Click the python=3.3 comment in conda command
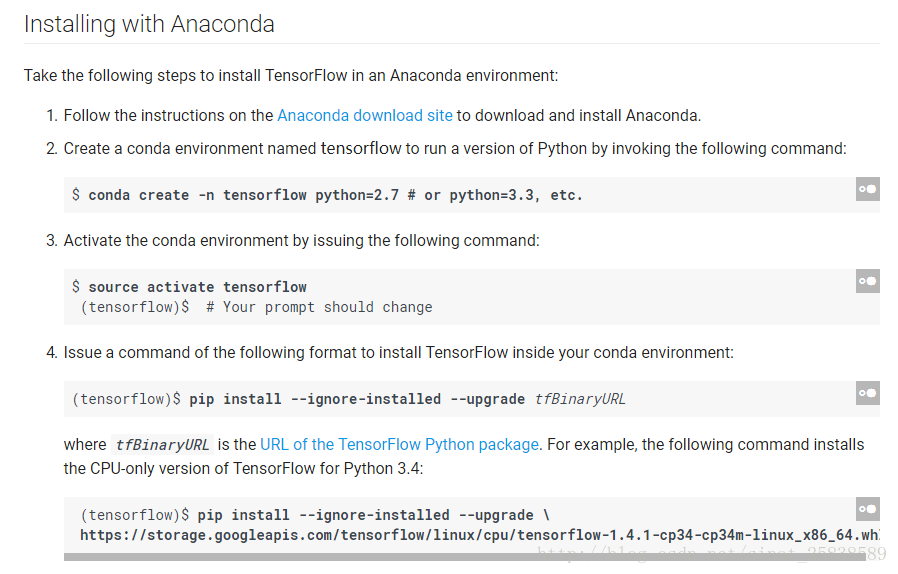The height and width of the screenshot is (574, 898). pyautogui.click(x=495, y=195)
